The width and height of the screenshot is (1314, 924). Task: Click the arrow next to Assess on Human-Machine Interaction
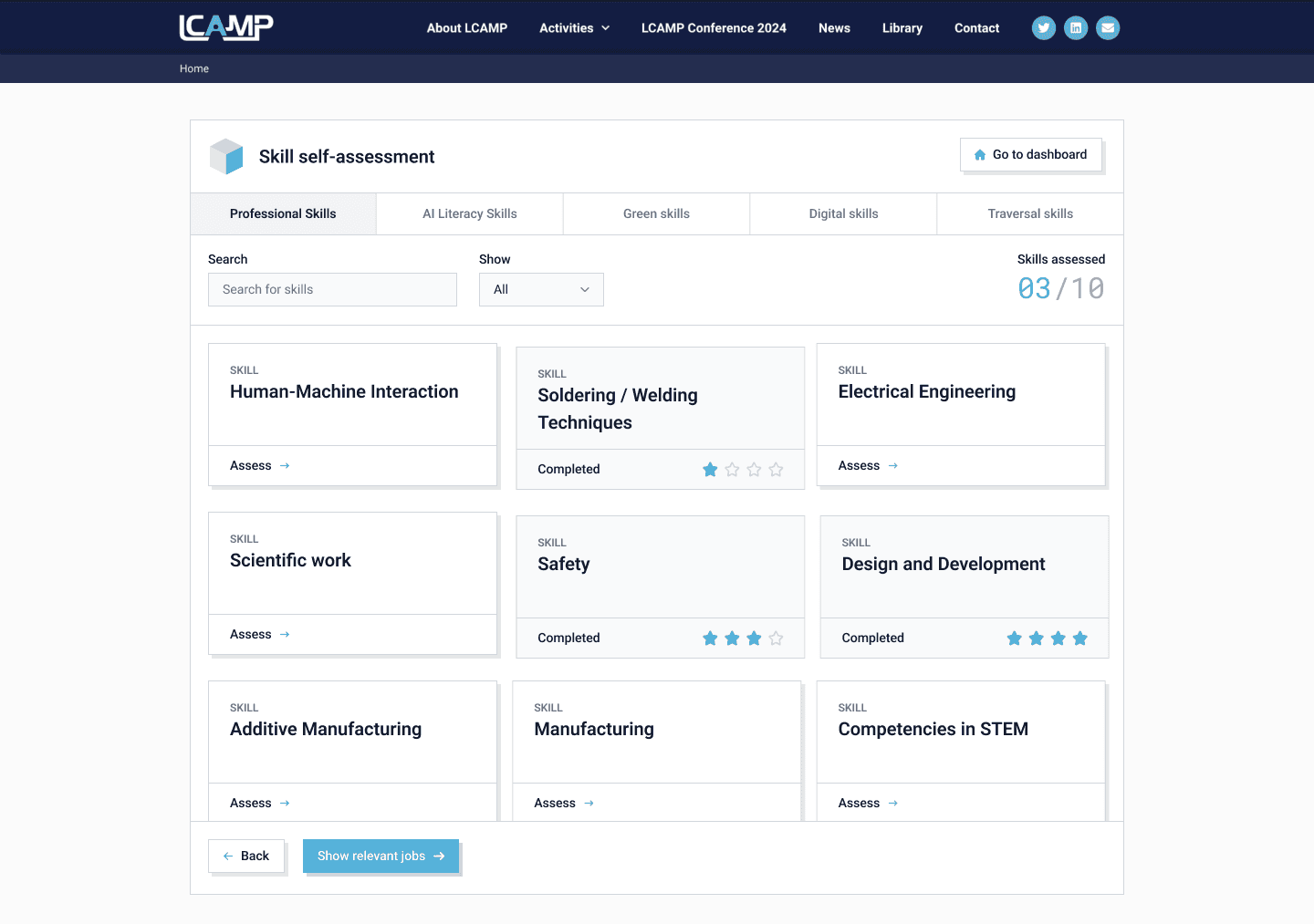[285, 465]
